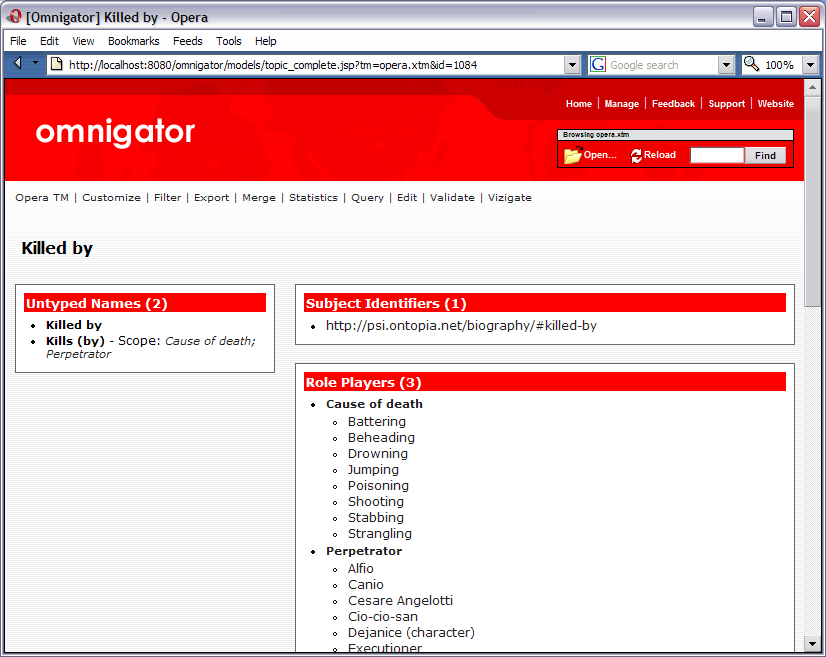This screenshot has width=826, height=657.
Task: Open the Bookmarks menu
Action: click(x=133, y=41)
